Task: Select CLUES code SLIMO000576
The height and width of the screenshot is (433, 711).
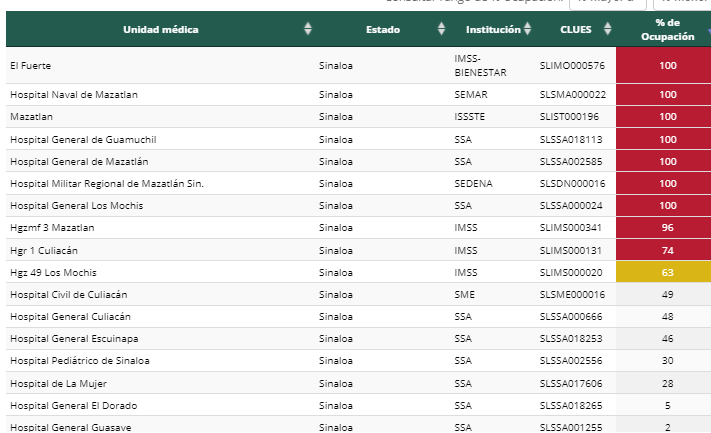Action: coord(572,65)
